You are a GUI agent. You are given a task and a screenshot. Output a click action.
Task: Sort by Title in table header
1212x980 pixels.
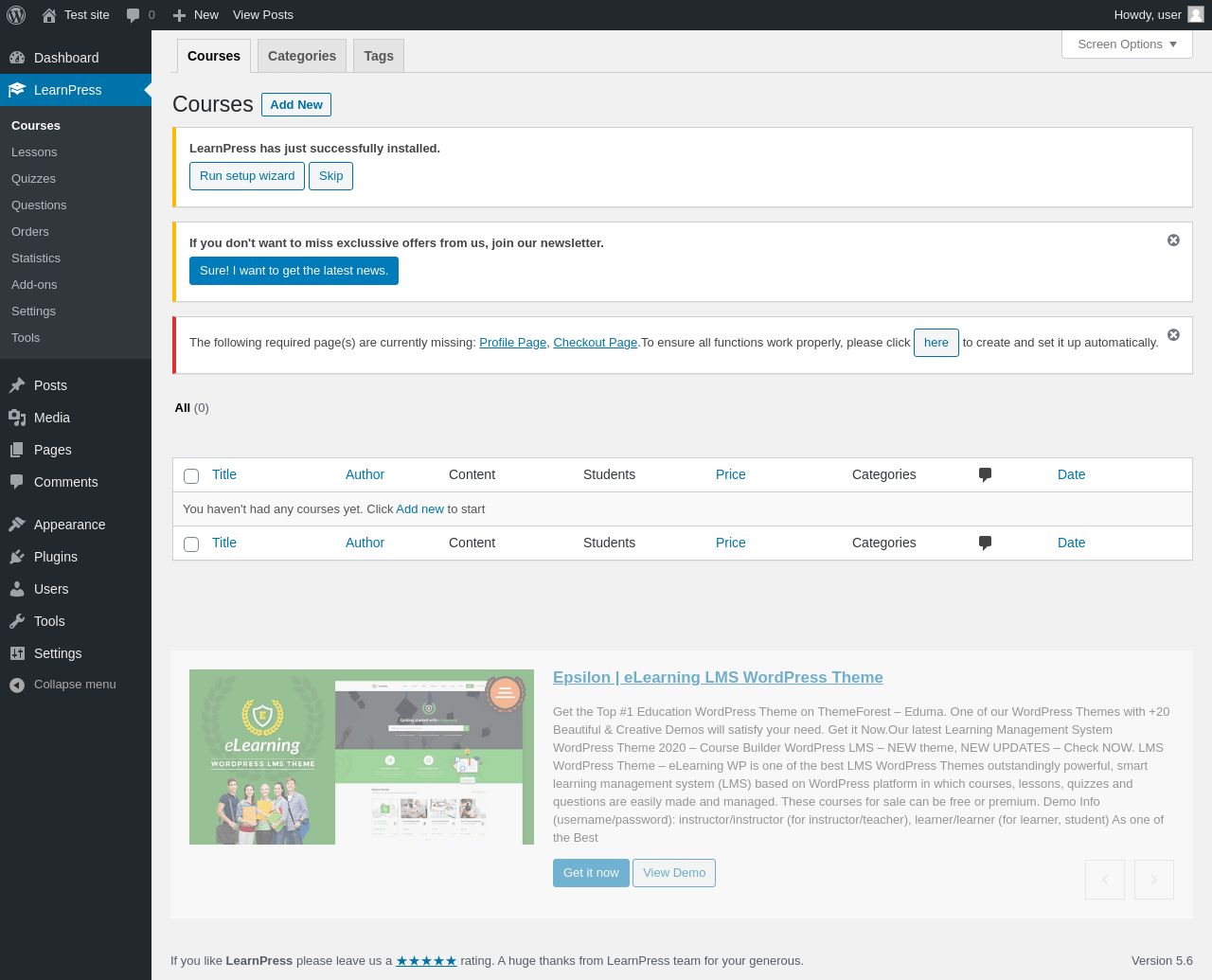pos(224,475)
